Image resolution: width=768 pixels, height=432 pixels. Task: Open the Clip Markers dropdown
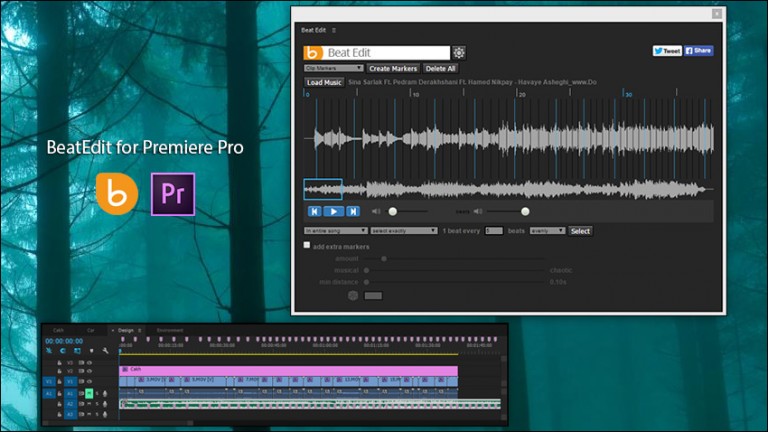coord(333,68)
